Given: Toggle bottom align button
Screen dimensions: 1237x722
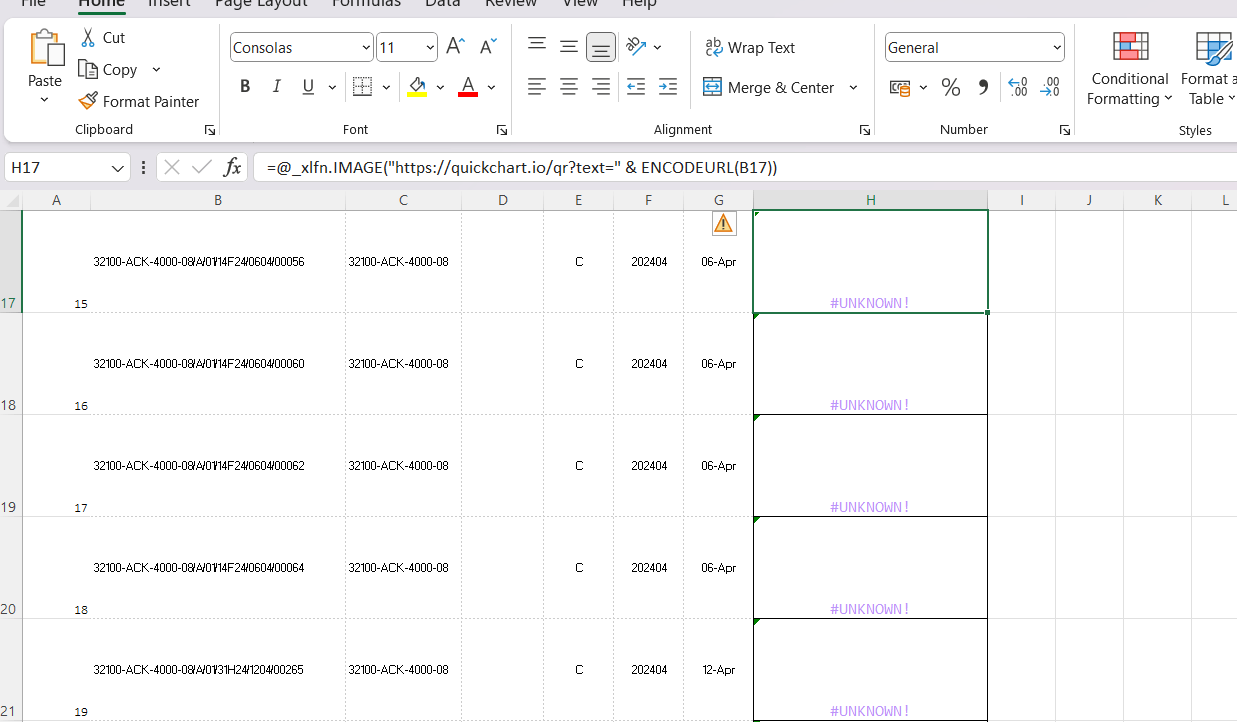Looking at the screenshot, I should click(601, 47).
